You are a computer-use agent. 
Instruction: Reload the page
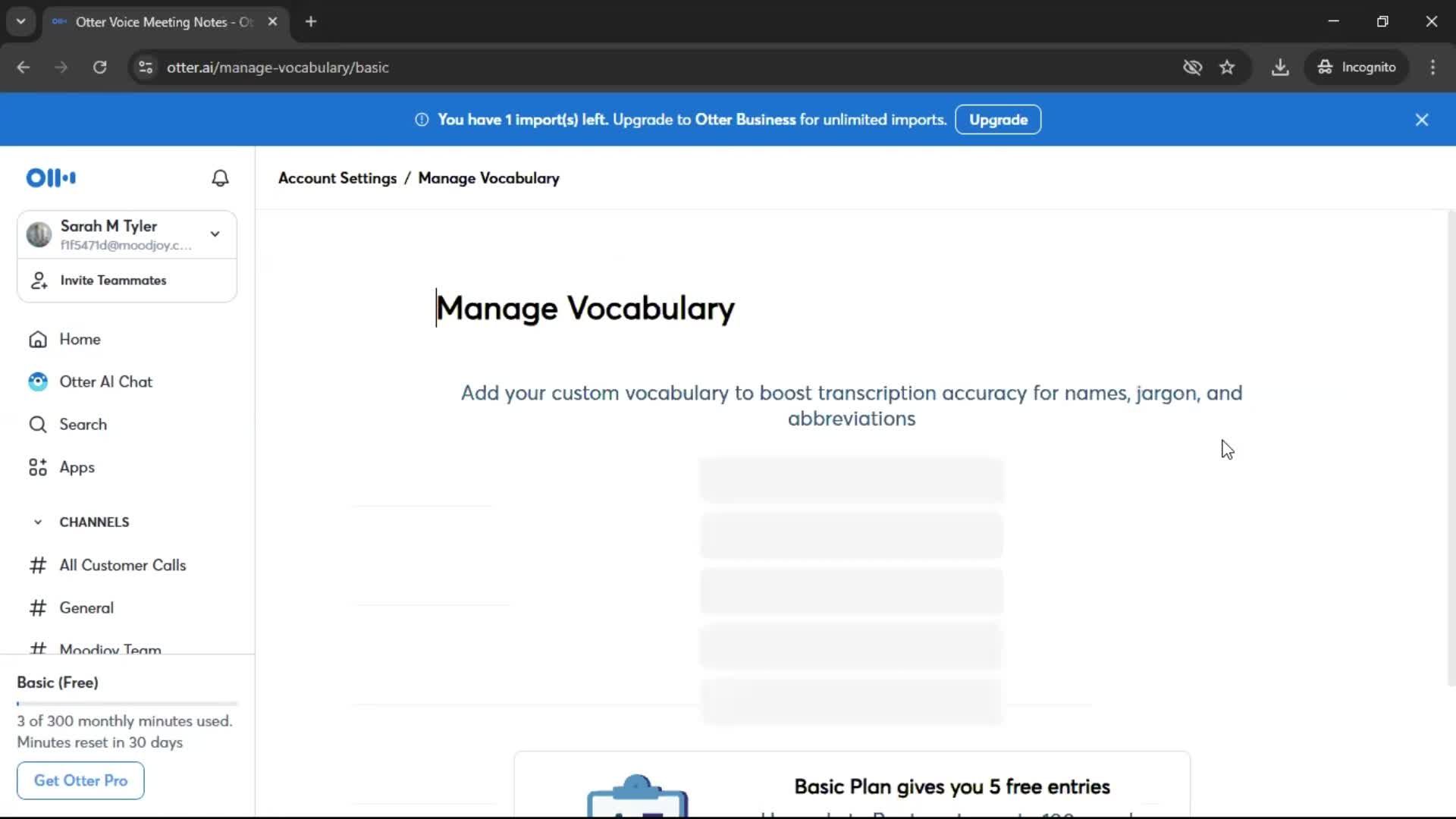[x=99, y=67]
